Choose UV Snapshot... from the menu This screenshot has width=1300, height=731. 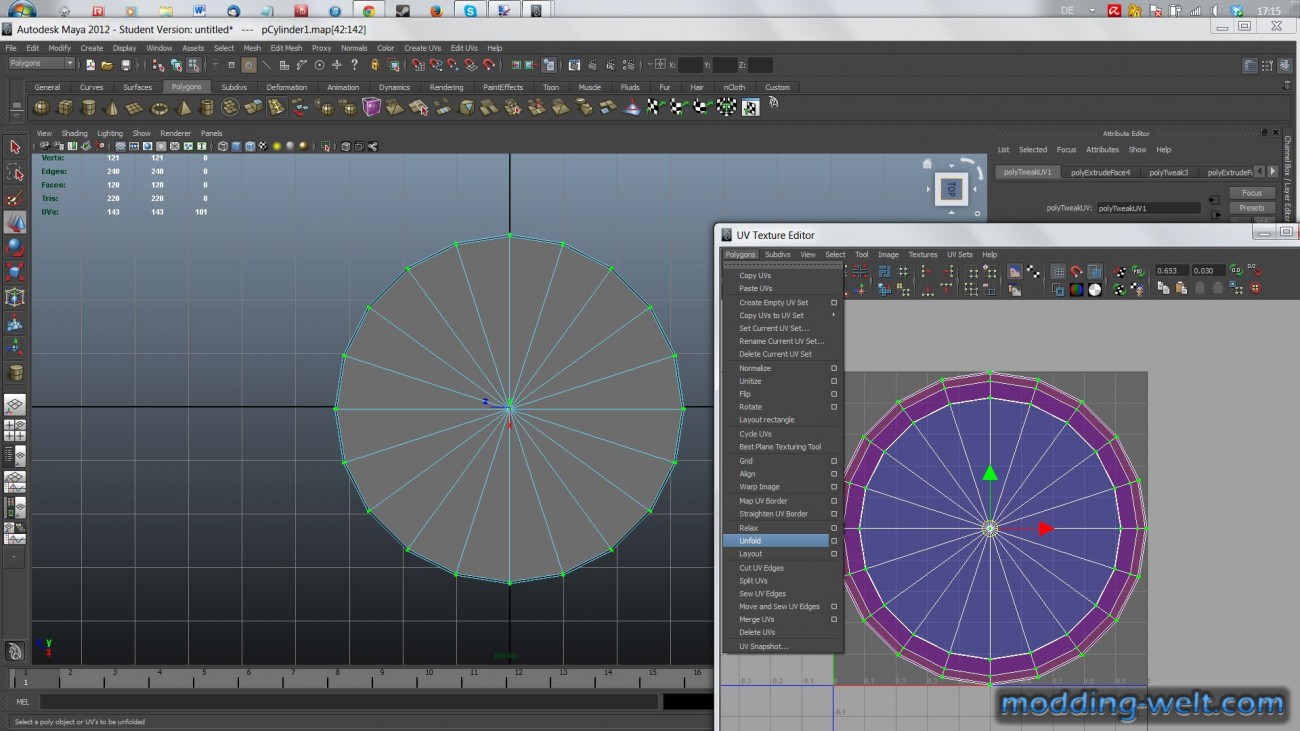tap(764, 647)
